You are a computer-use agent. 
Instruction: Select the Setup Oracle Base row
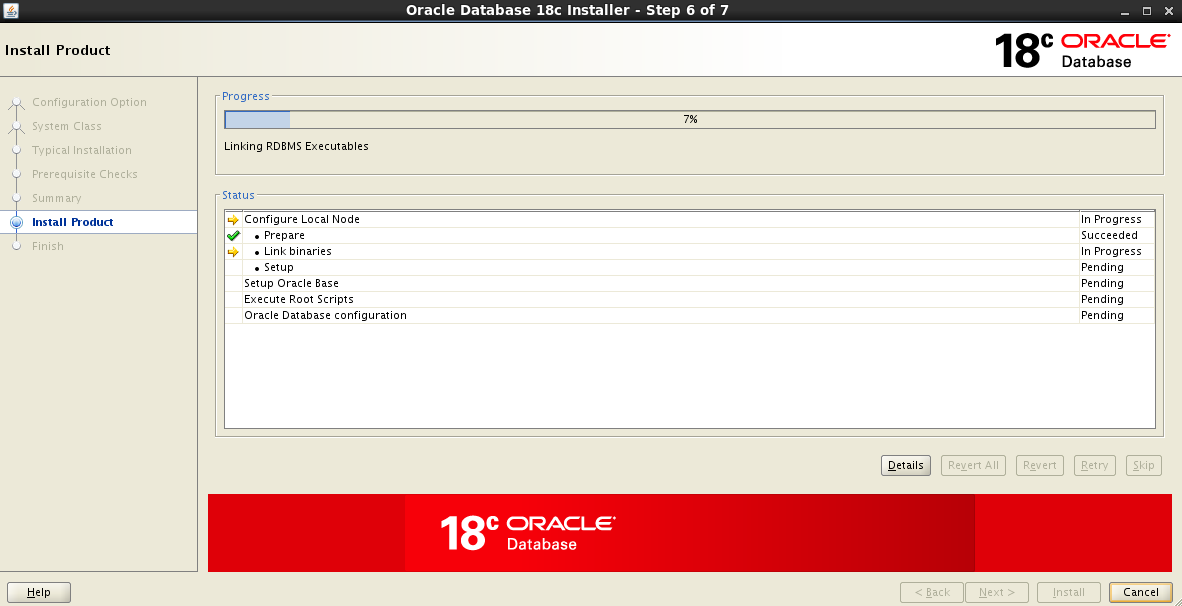coord(690,283)
